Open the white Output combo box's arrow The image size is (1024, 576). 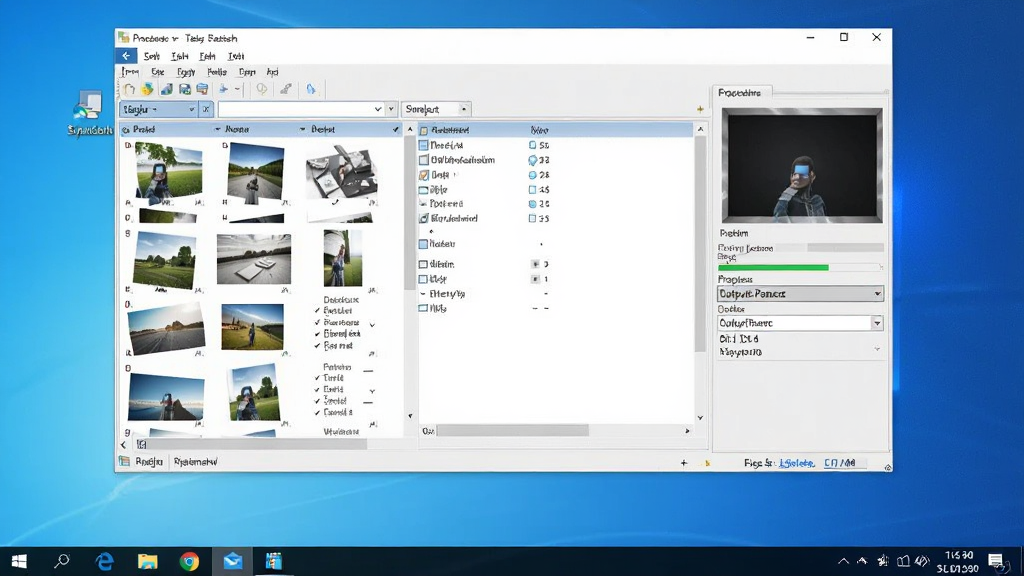877,323
